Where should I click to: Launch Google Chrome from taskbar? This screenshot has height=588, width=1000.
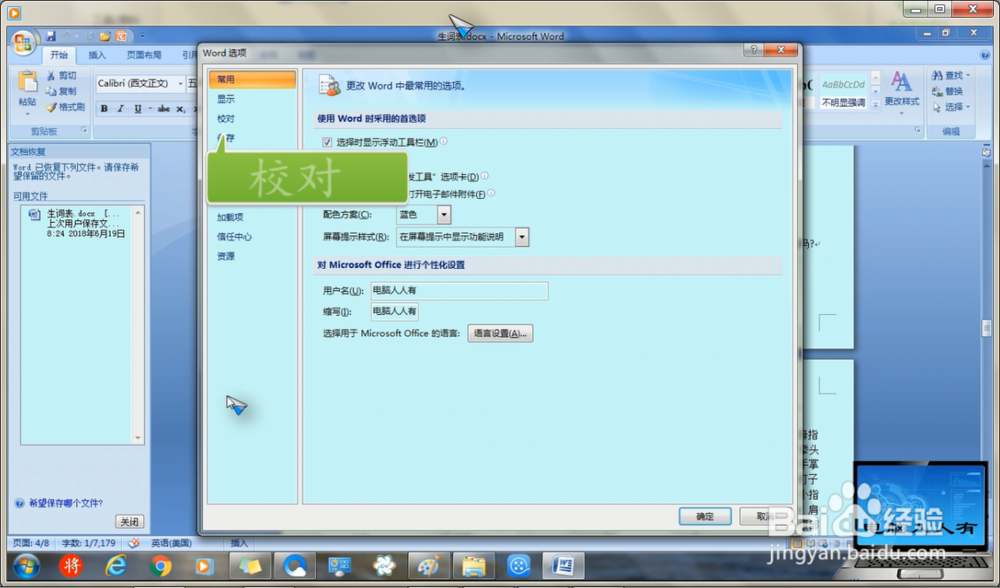160,566
